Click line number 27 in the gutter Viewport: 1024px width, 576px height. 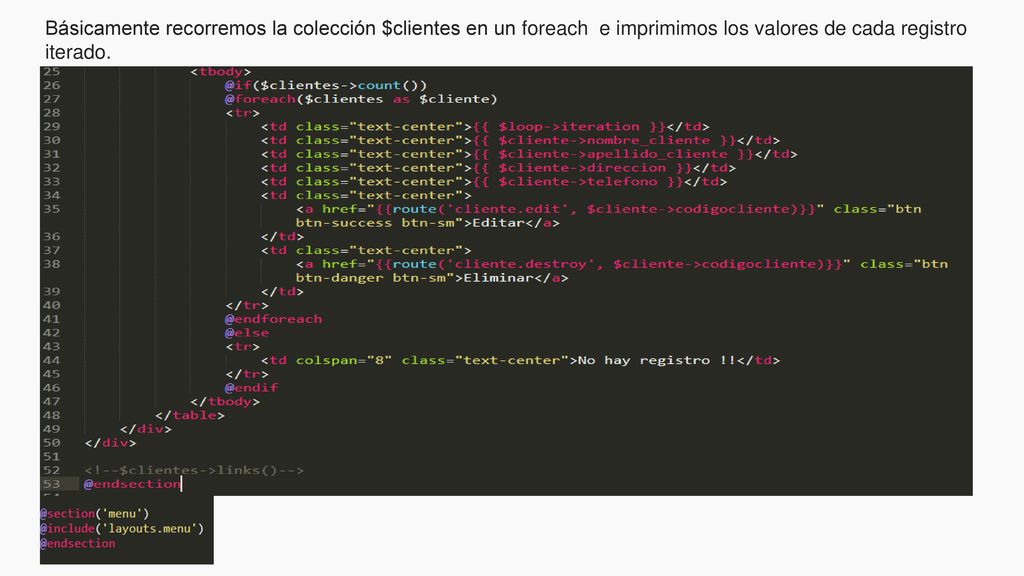click(x=52, y=99)
